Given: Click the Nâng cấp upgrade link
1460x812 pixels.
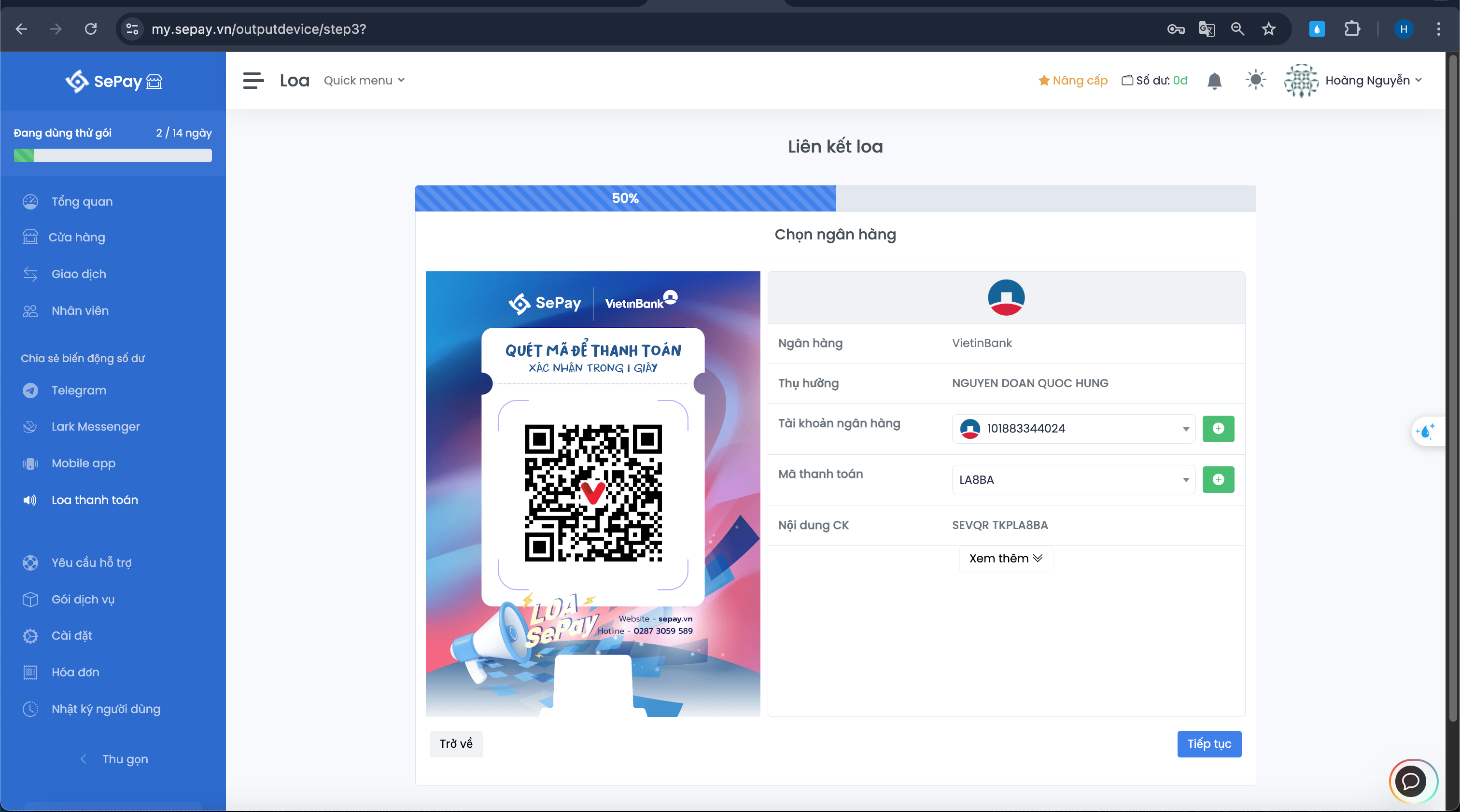Looking at the screenshot, I should pyautogui.click(x=1072, y=81).
